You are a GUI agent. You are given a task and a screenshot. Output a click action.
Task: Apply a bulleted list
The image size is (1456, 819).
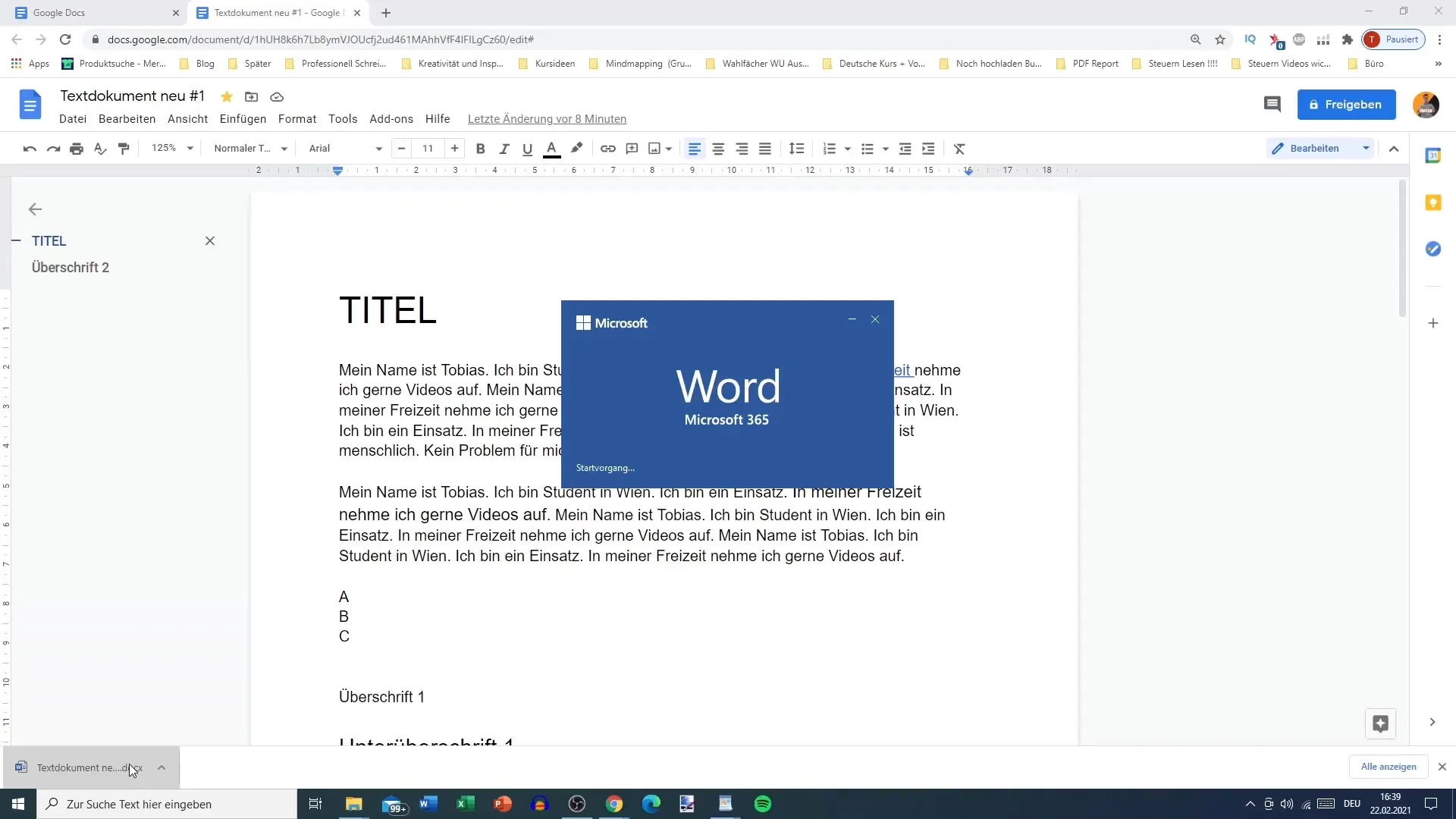coord(868,149)
